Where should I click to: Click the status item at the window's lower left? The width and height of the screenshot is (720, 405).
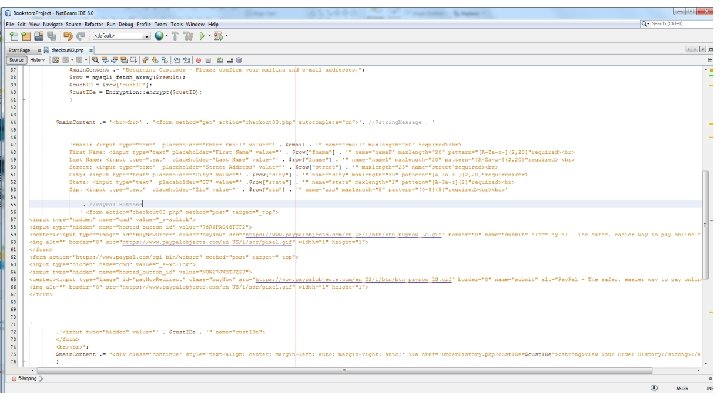27,379
